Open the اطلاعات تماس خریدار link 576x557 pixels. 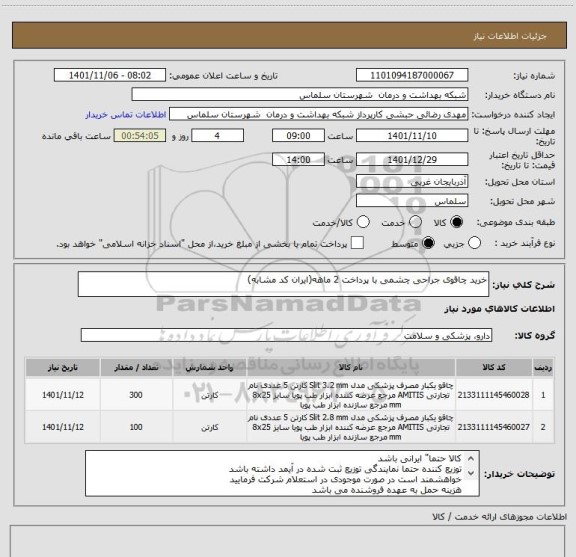(x=126, y=115)
